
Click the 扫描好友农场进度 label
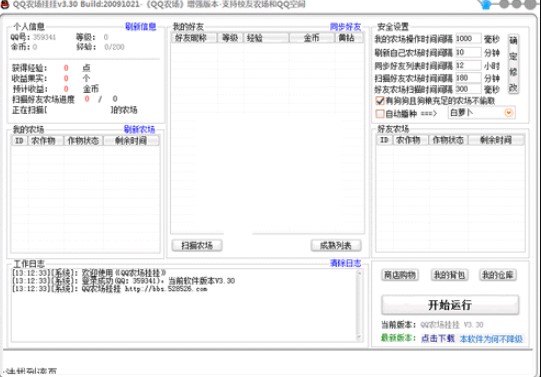click(x=43, y=100)
